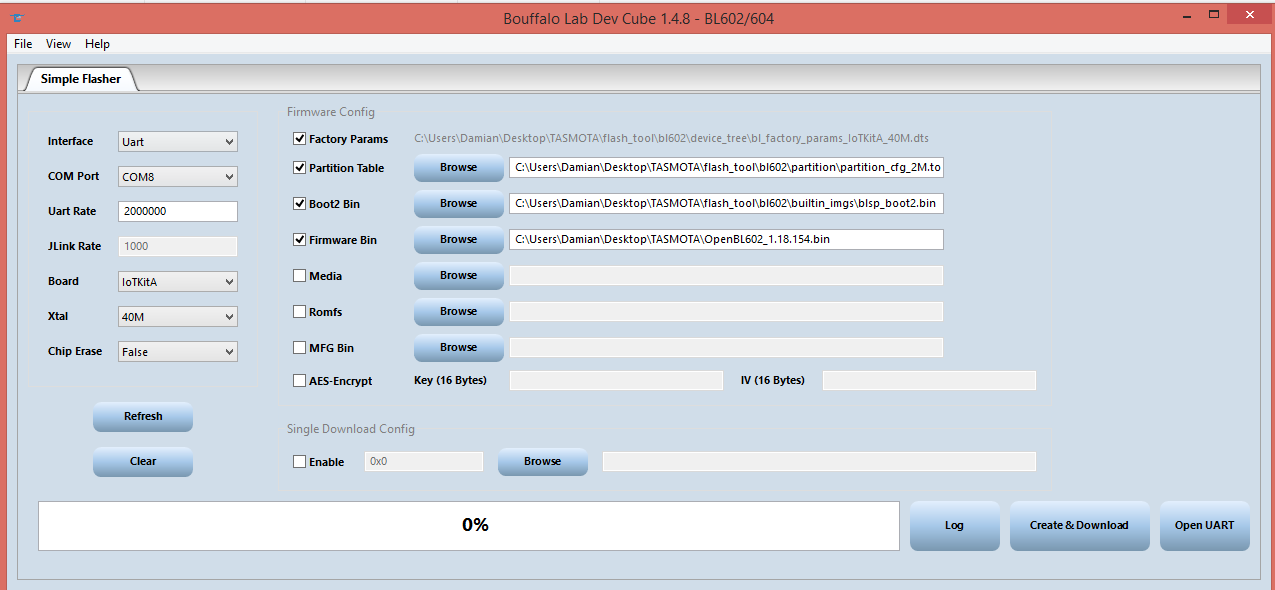This screenshot has height=590, width=1275.
Task: Click the Key (16 Bytes) label
Action: [450, 380]
